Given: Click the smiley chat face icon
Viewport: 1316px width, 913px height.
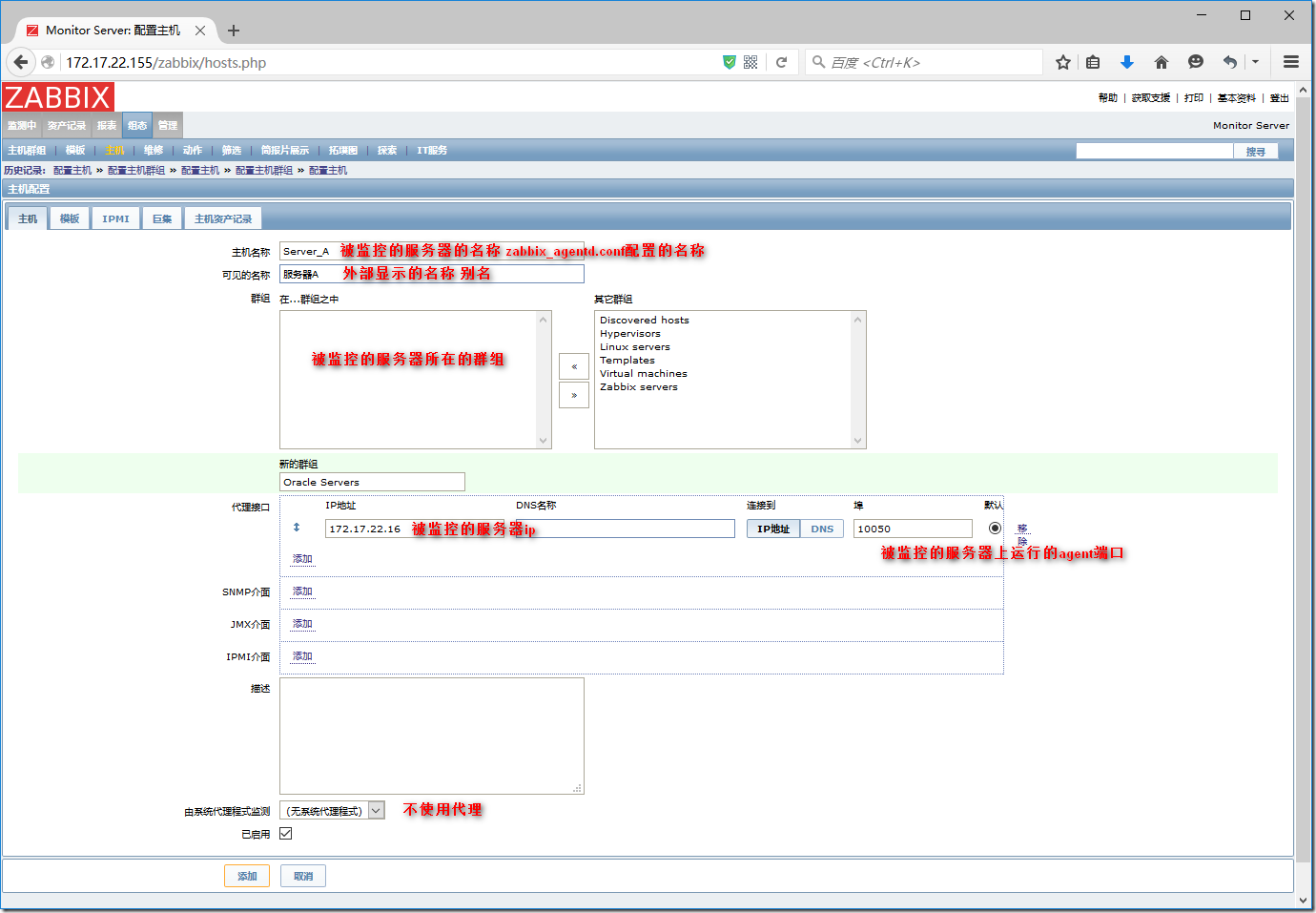Looking at the screenshot, I should click(x=1195, y=62).
